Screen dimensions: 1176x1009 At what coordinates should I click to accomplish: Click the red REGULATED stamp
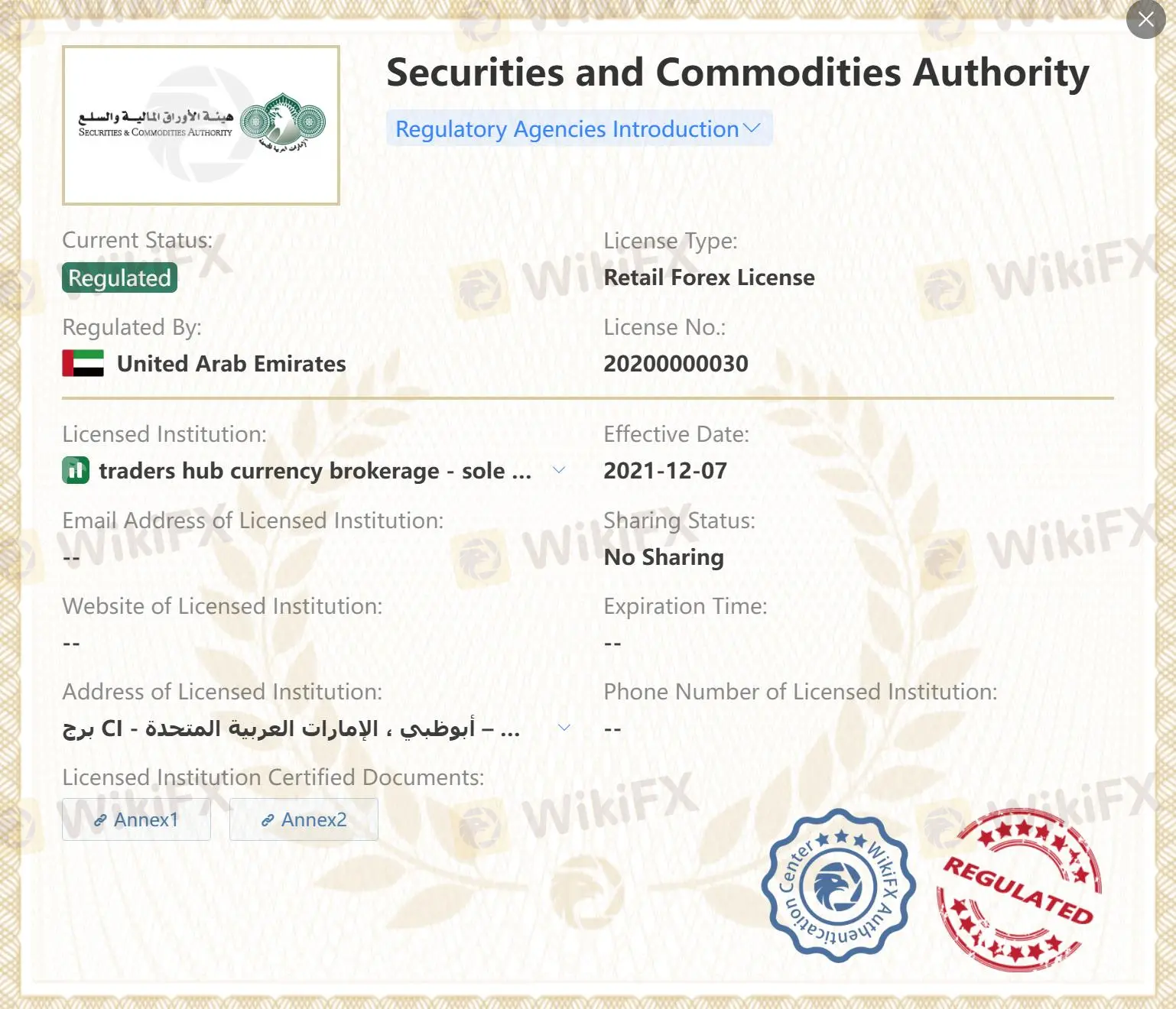(1019, 890)
